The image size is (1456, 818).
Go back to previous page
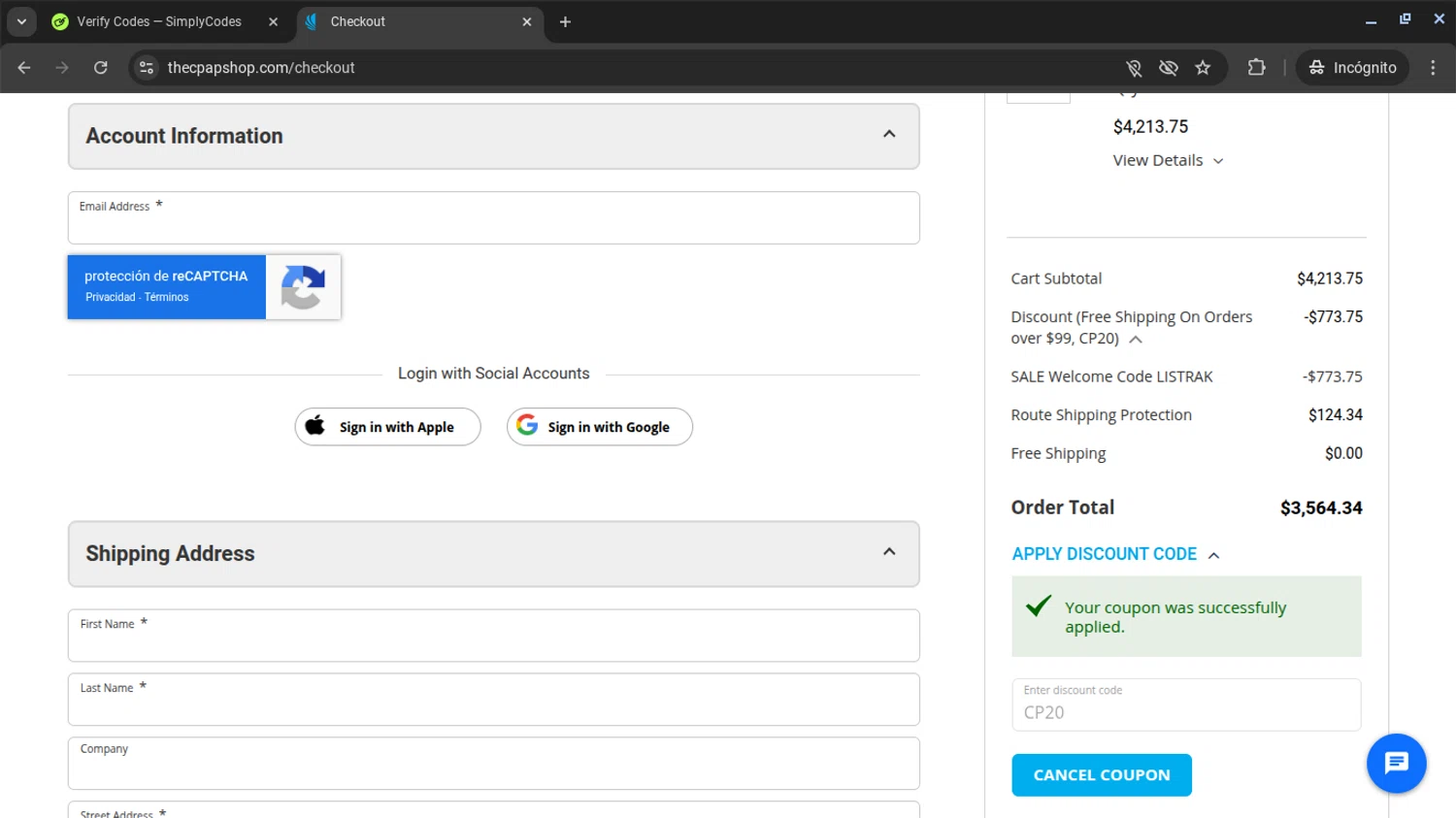click(24, 68)
